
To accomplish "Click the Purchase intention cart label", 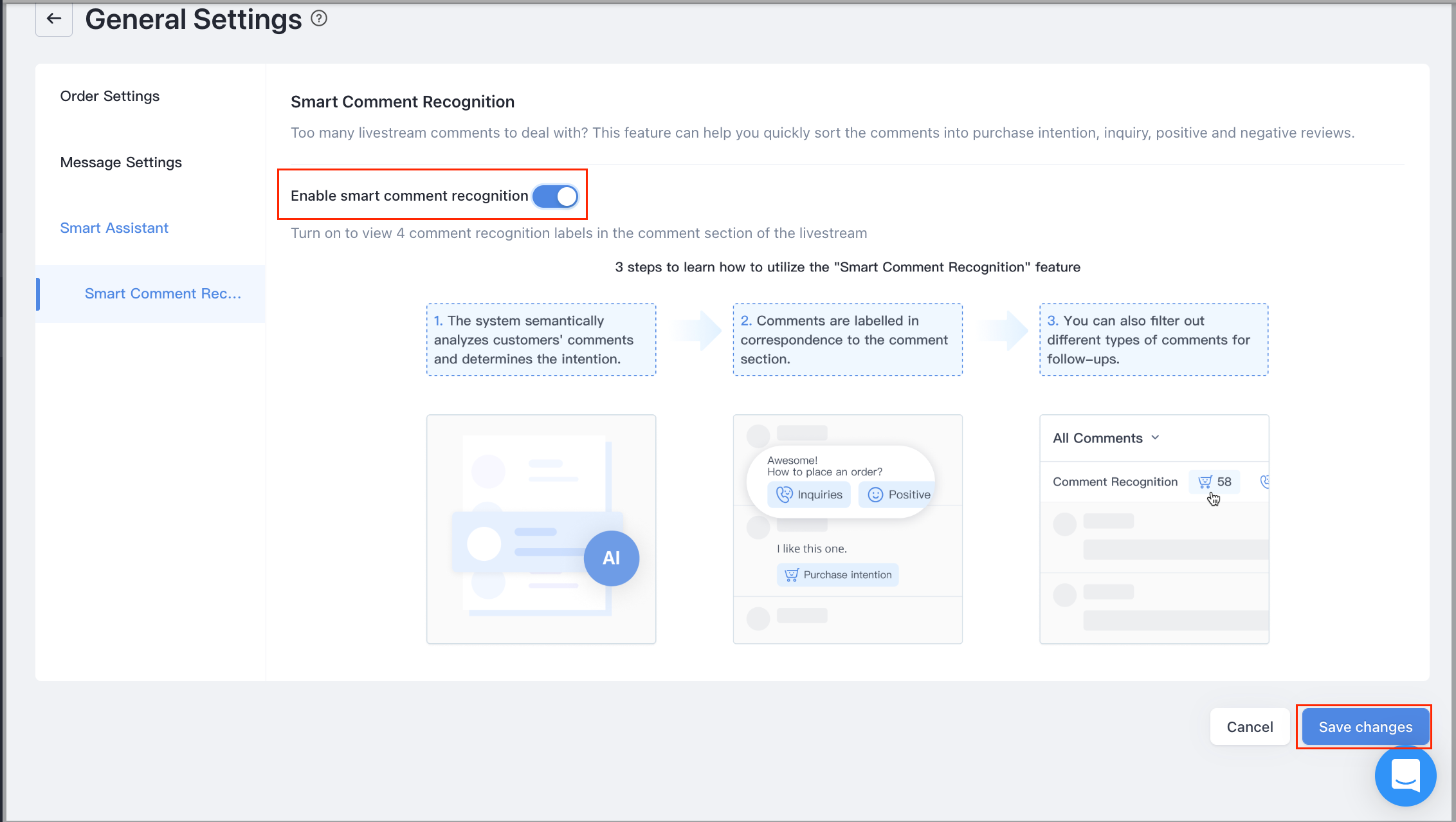I will [x=838, y=574].
